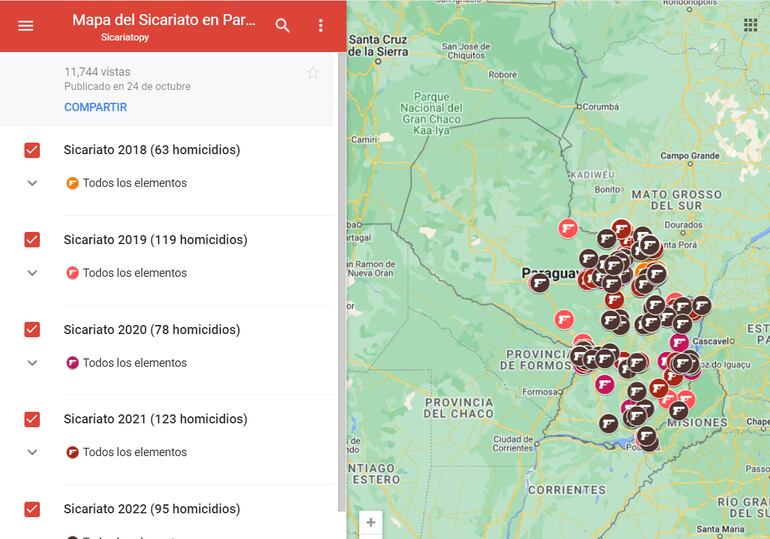Click the orange pistol icon for 2018 layer
The width and height of the screenshot is (770, 539).
coord(72,183)
